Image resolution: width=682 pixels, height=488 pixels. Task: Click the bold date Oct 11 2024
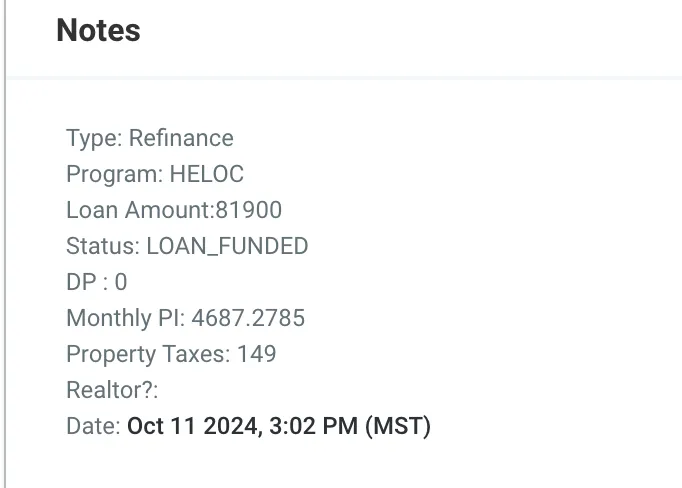(x=194, y=426)
